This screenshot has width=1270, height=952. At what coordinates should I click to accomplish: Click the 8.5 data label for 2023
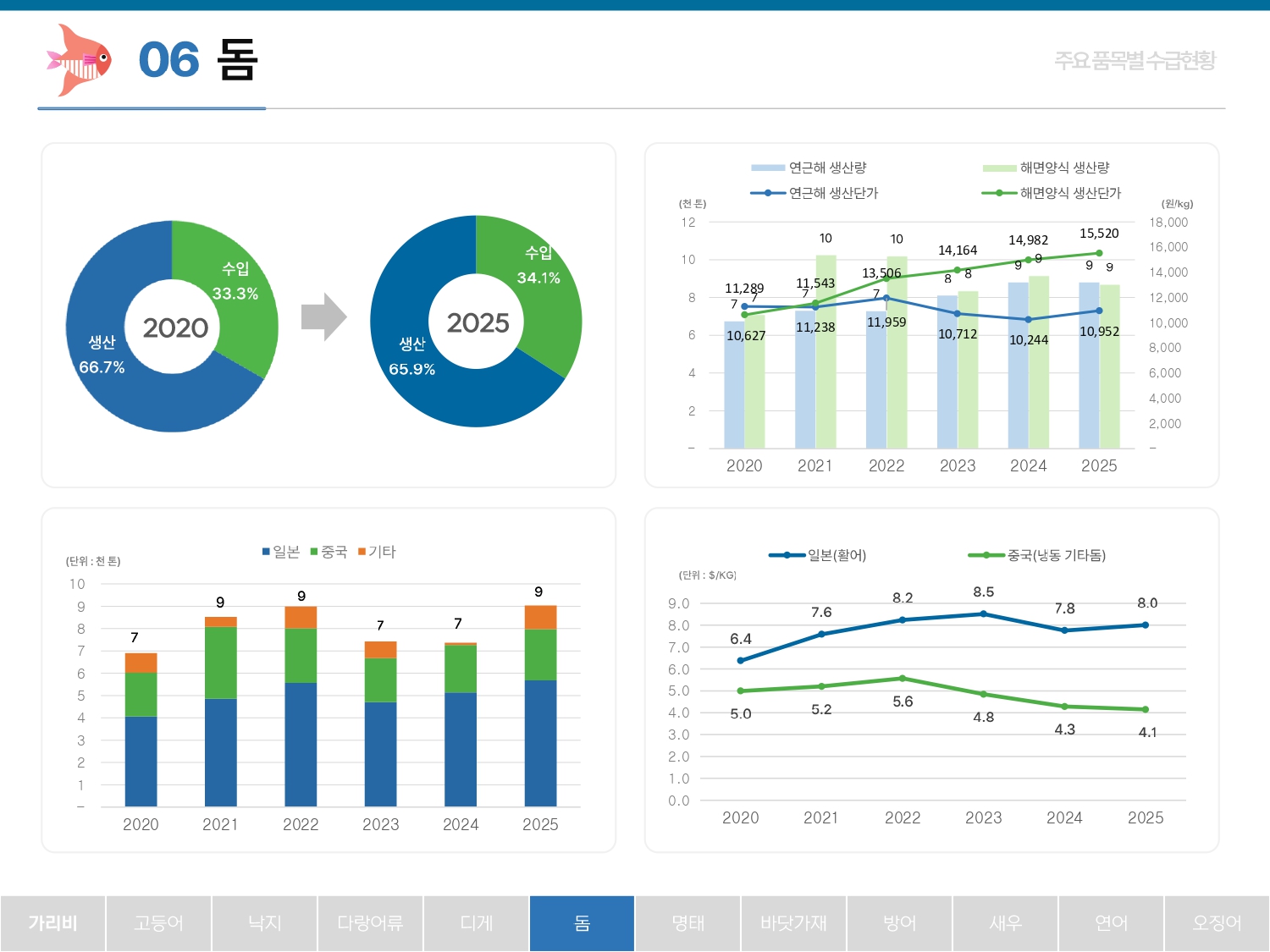pos(984,592)
